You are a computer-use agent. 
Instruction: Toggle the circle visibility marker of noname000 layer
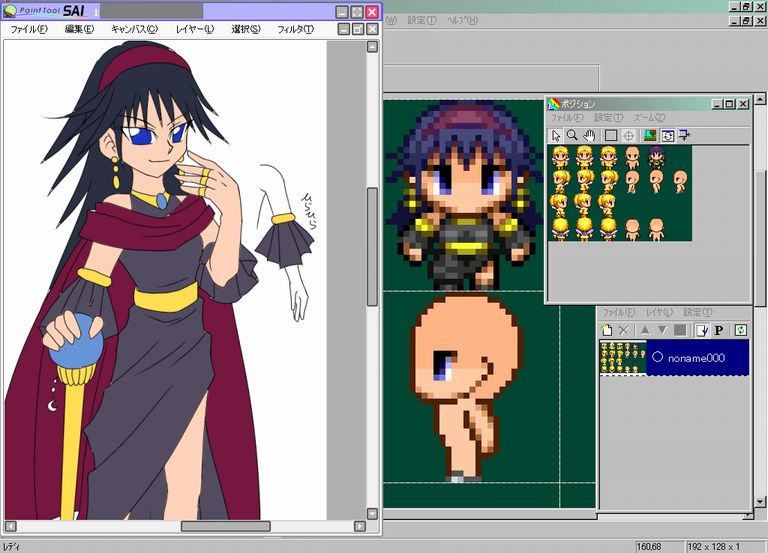(x=657, y=357)
